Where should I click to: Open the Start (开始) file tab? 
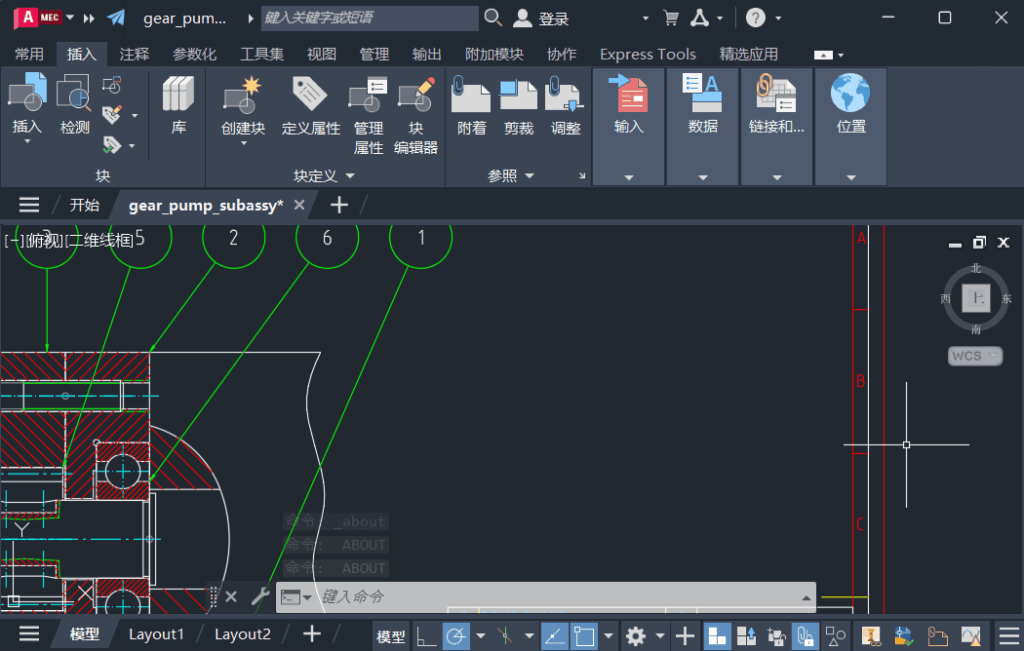pyautogui.click(x=84, y=205)
